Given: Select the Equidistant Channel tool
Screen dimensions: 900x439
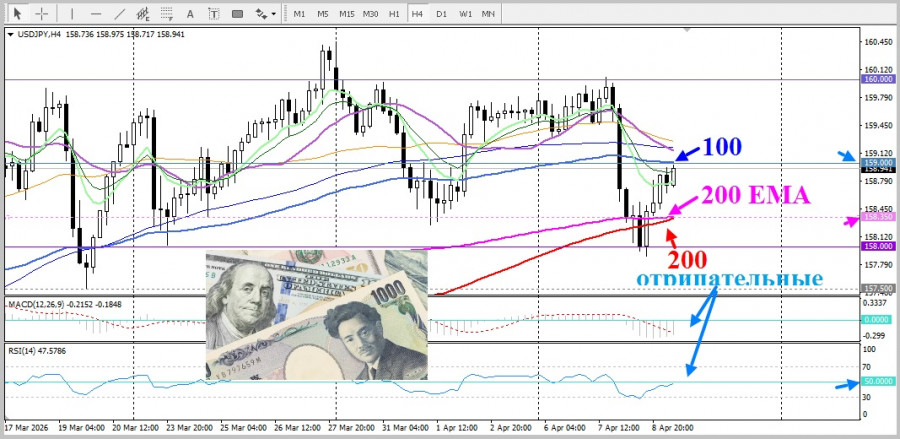Looking at the screenshot, I should (x=143, y=13).
